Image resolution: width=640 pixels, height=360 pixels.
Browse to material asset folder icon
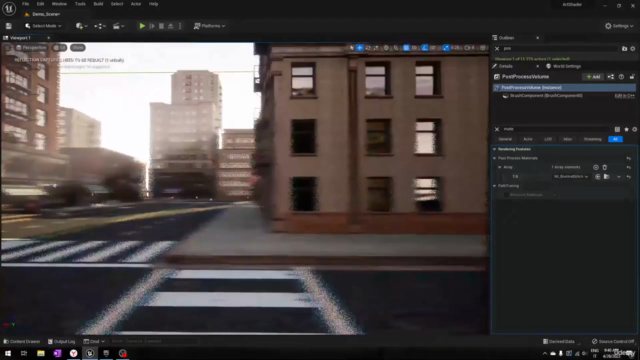click(x=607, y=177)
